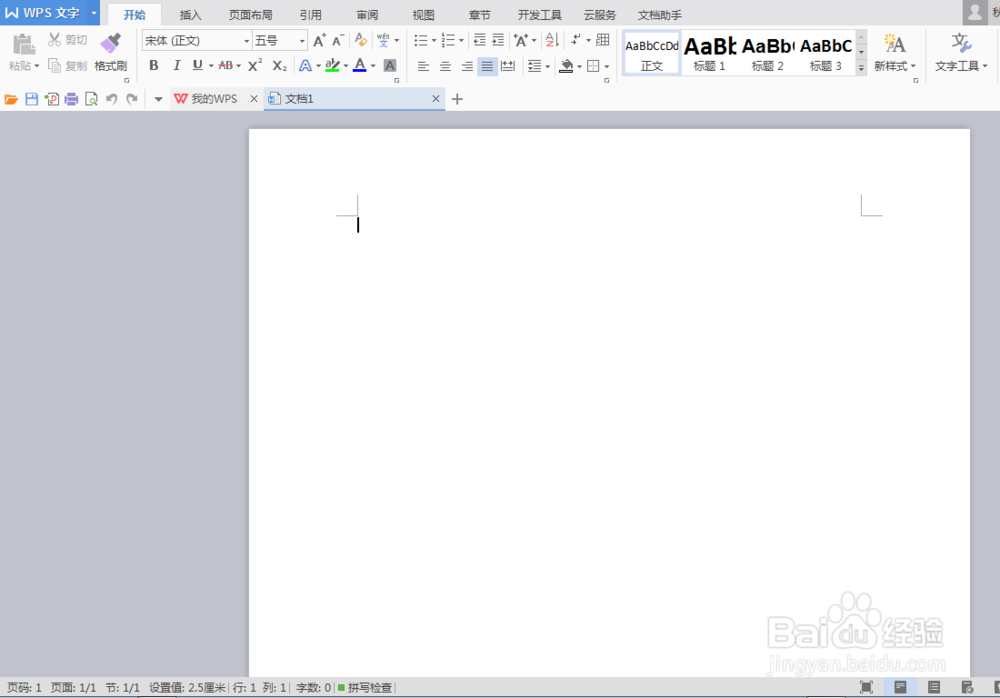Viewport: 1000px width, 698px height.
Task: Apply distributed alignment
Action: coord(508,66)
